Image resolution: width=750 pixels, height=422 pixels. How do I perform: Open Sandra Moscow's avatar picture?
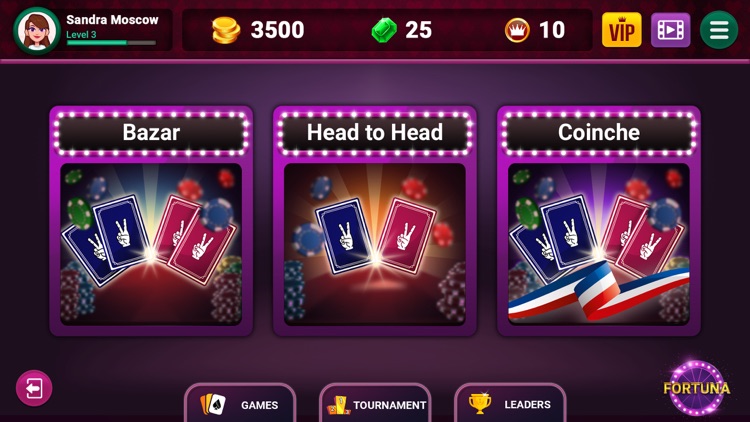[37, 31]
